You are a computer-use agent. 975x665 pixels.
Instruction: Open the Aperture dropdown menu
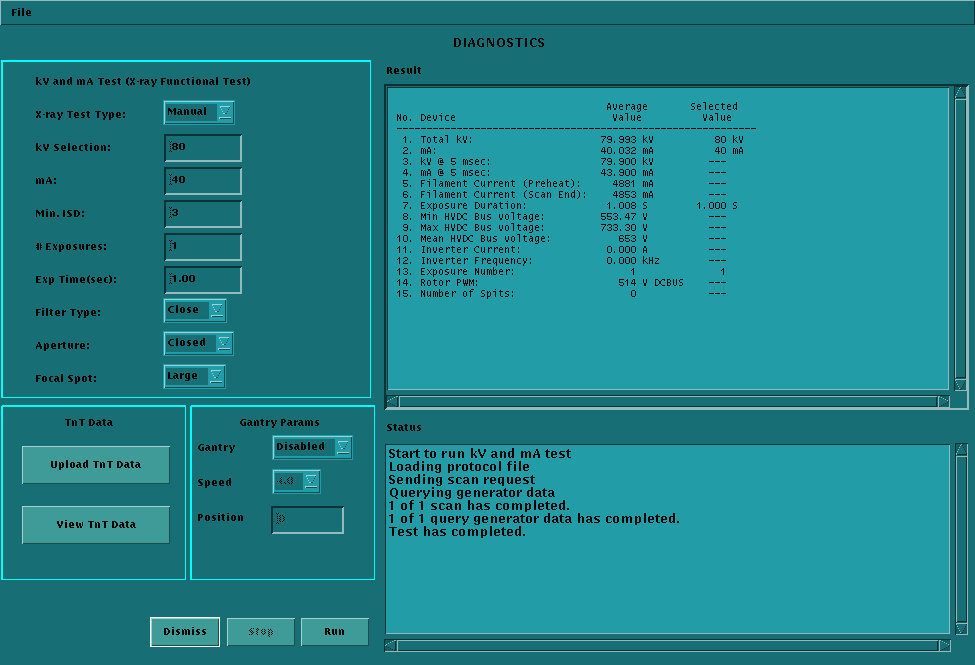(199, 343)
